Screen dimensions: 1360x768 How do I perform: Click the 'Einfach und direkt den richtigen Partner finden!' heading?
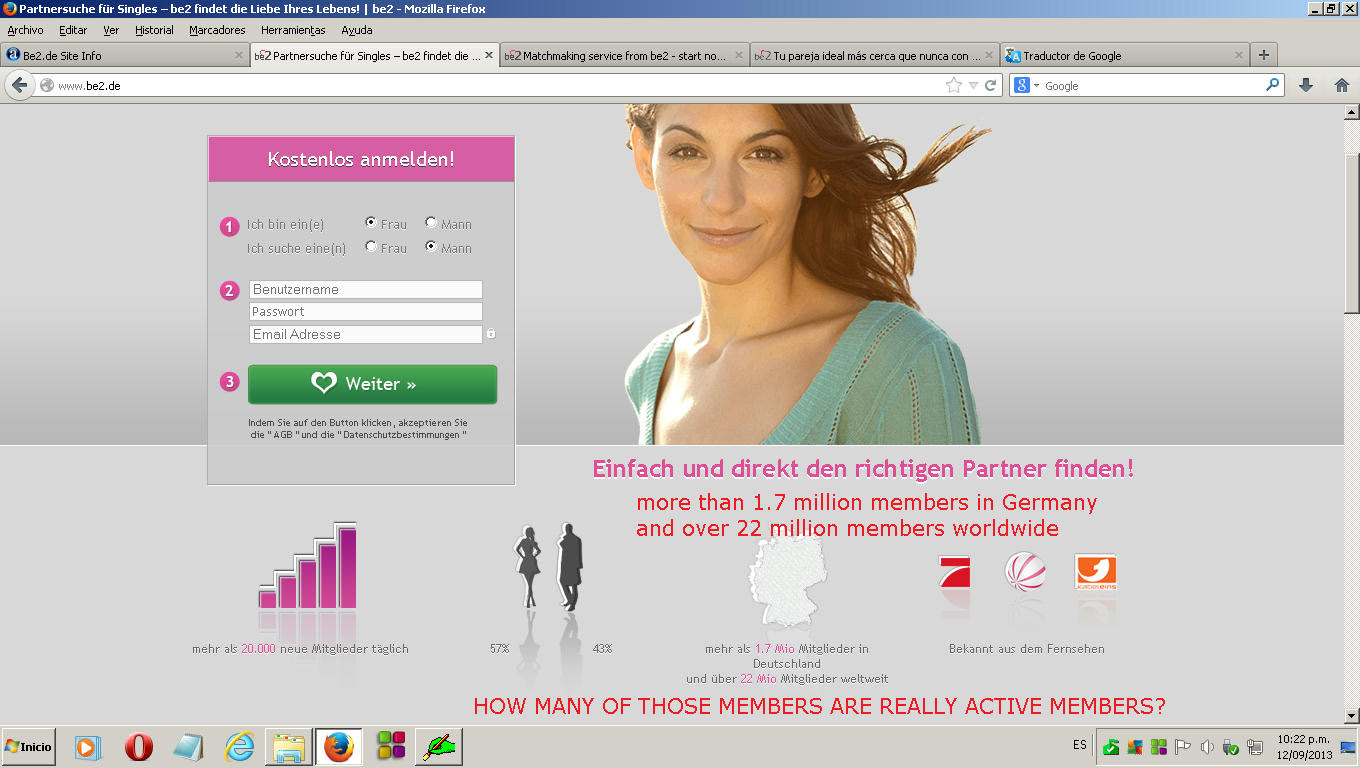tap(864, 469)
